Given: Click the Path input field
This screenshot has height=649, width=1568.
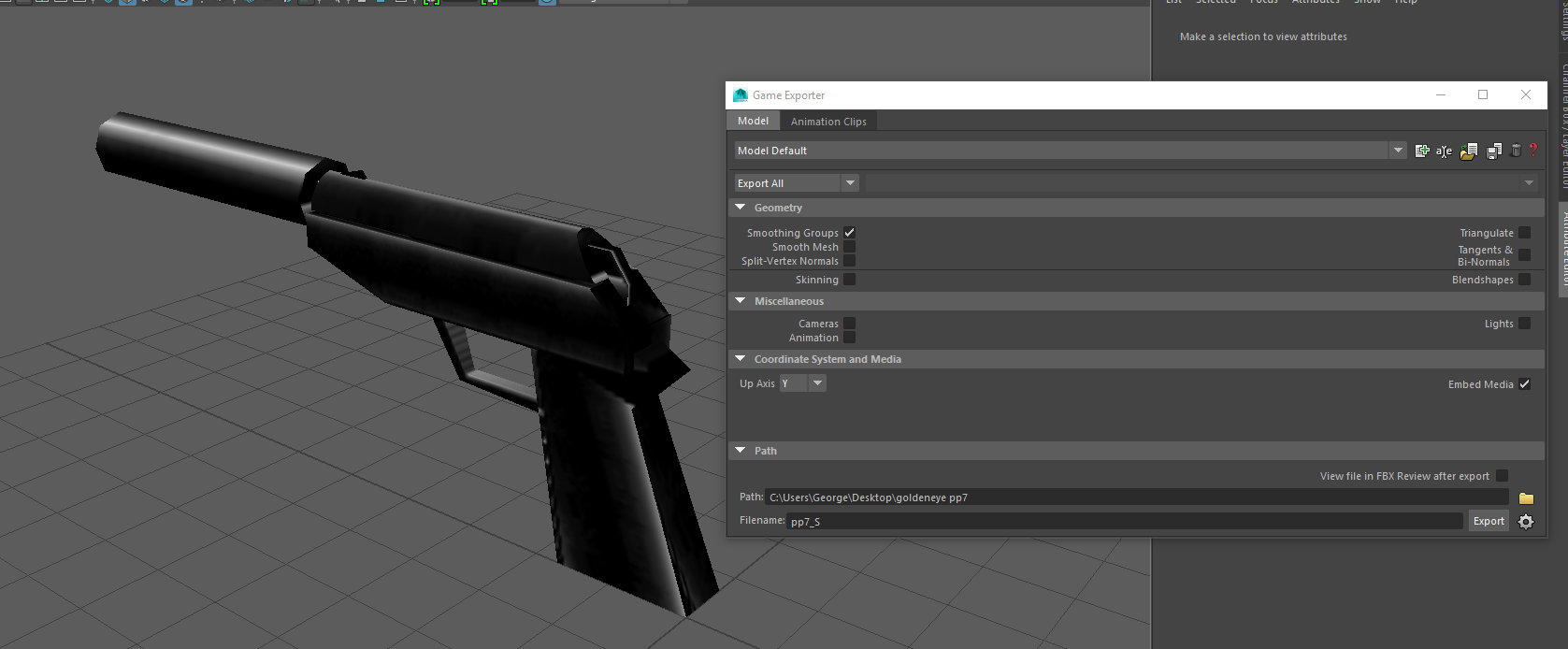Looking at the screenshot, I should point(1137,498).
